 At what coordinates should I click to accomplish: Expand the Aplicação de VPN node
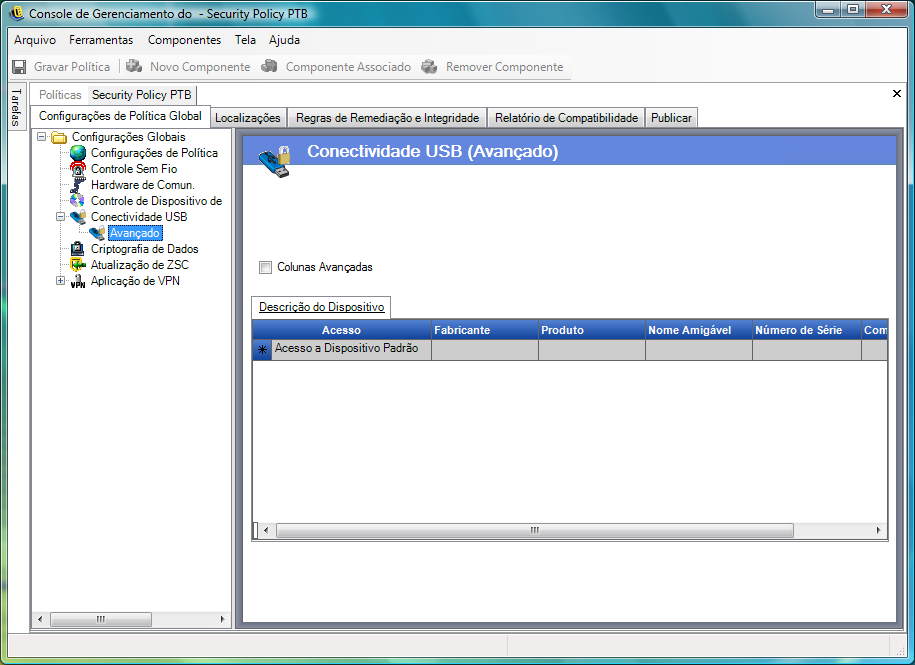60,281
